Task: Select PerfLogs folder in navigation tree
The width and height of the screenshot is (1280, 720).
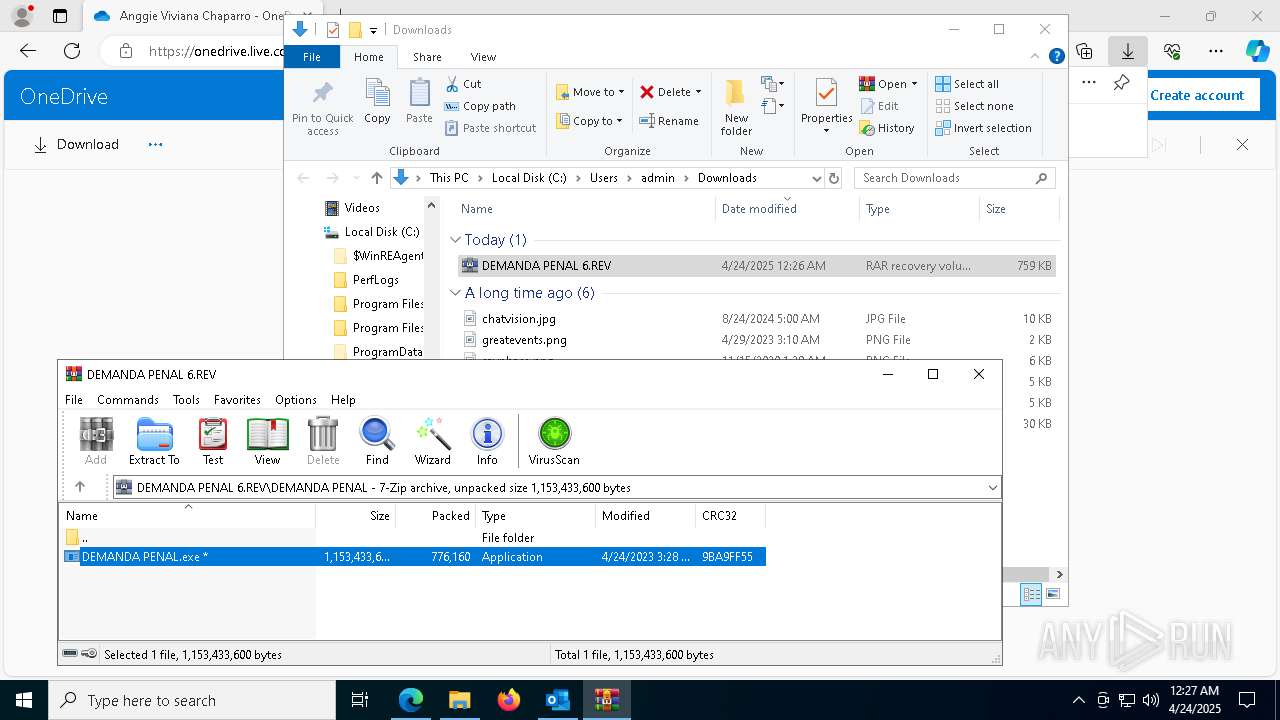Action: click(375, 280)
